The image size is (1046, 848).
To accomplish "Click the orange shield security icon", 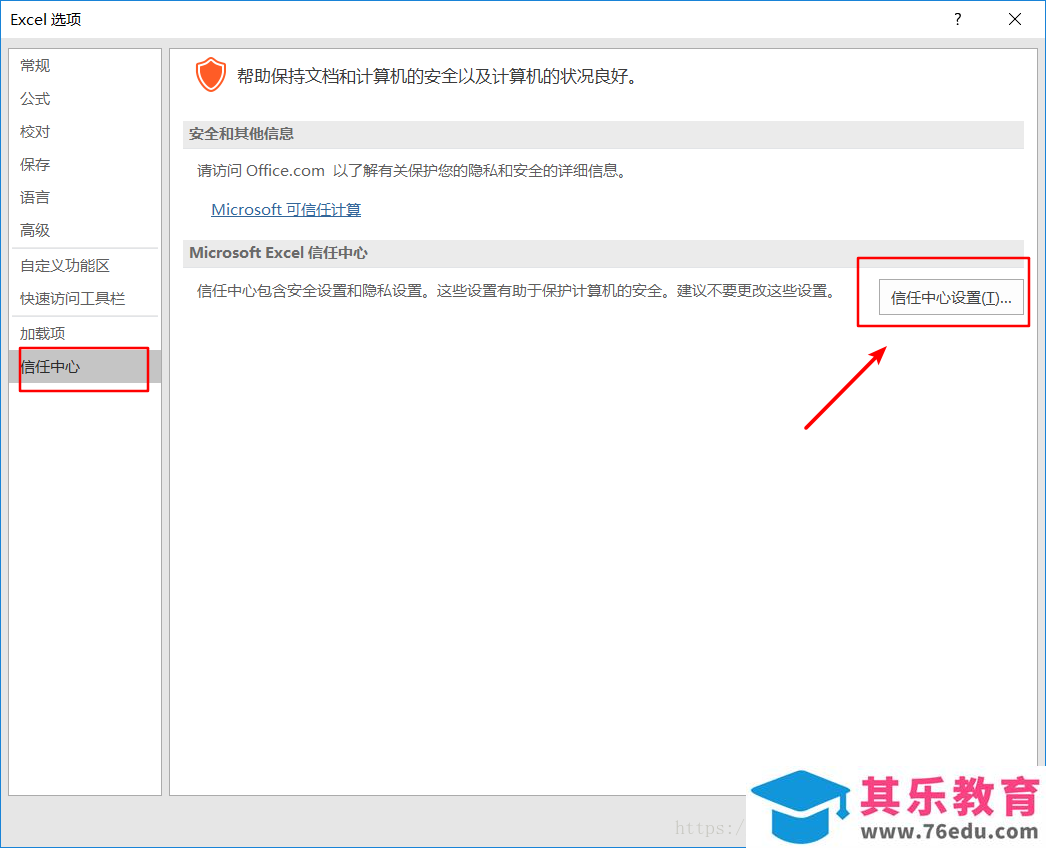I will [x=210, y=74].
